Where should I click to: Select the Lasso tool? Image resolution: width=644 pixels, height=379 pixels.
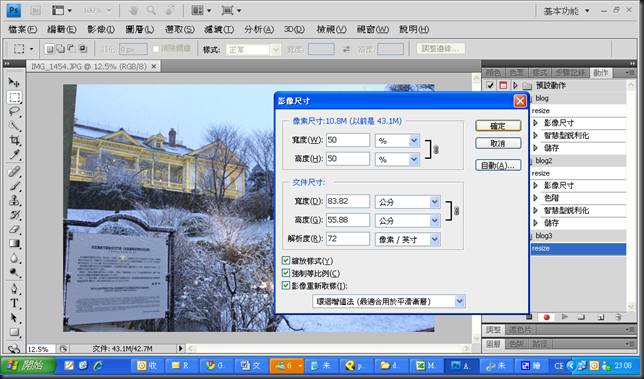pyautogui.click(x=14, y=112)
